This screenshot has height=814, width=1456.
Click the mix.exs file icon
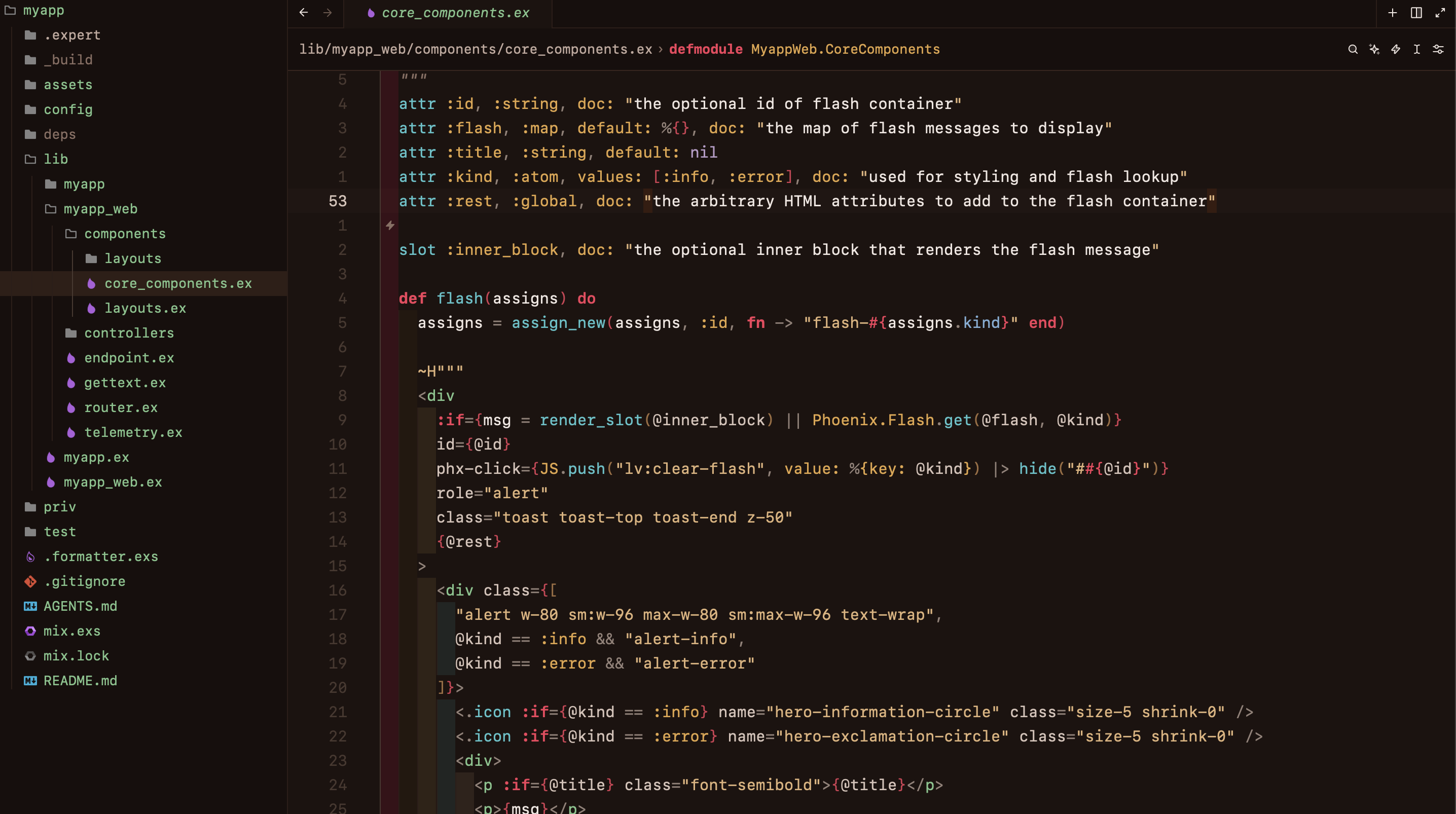coord(30,631)
